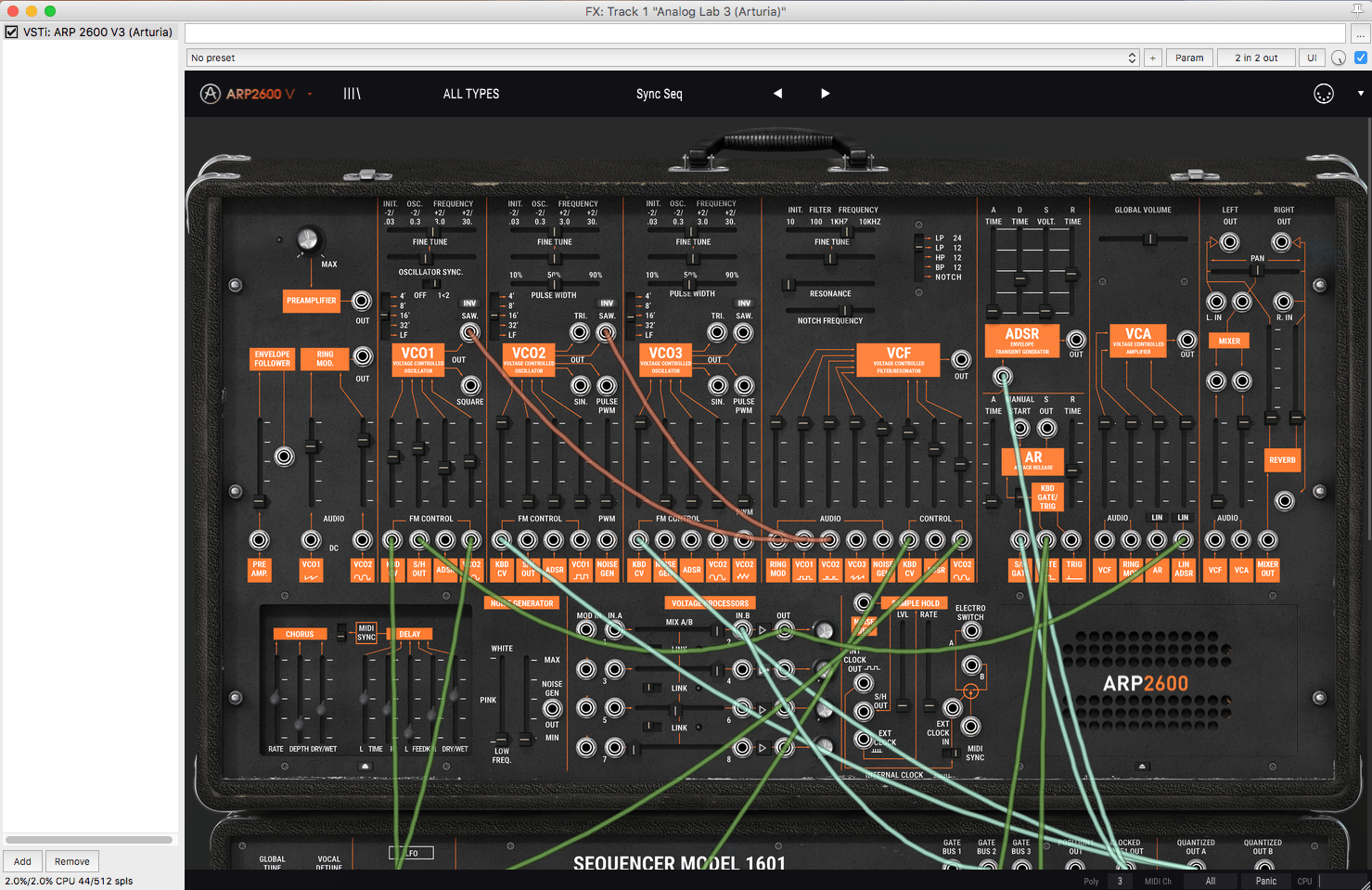The height and width of the screenshot is (890, 1372).
Task: Toggle the chorus/delay MIDI SYNC switch
Action: [341, 632]
